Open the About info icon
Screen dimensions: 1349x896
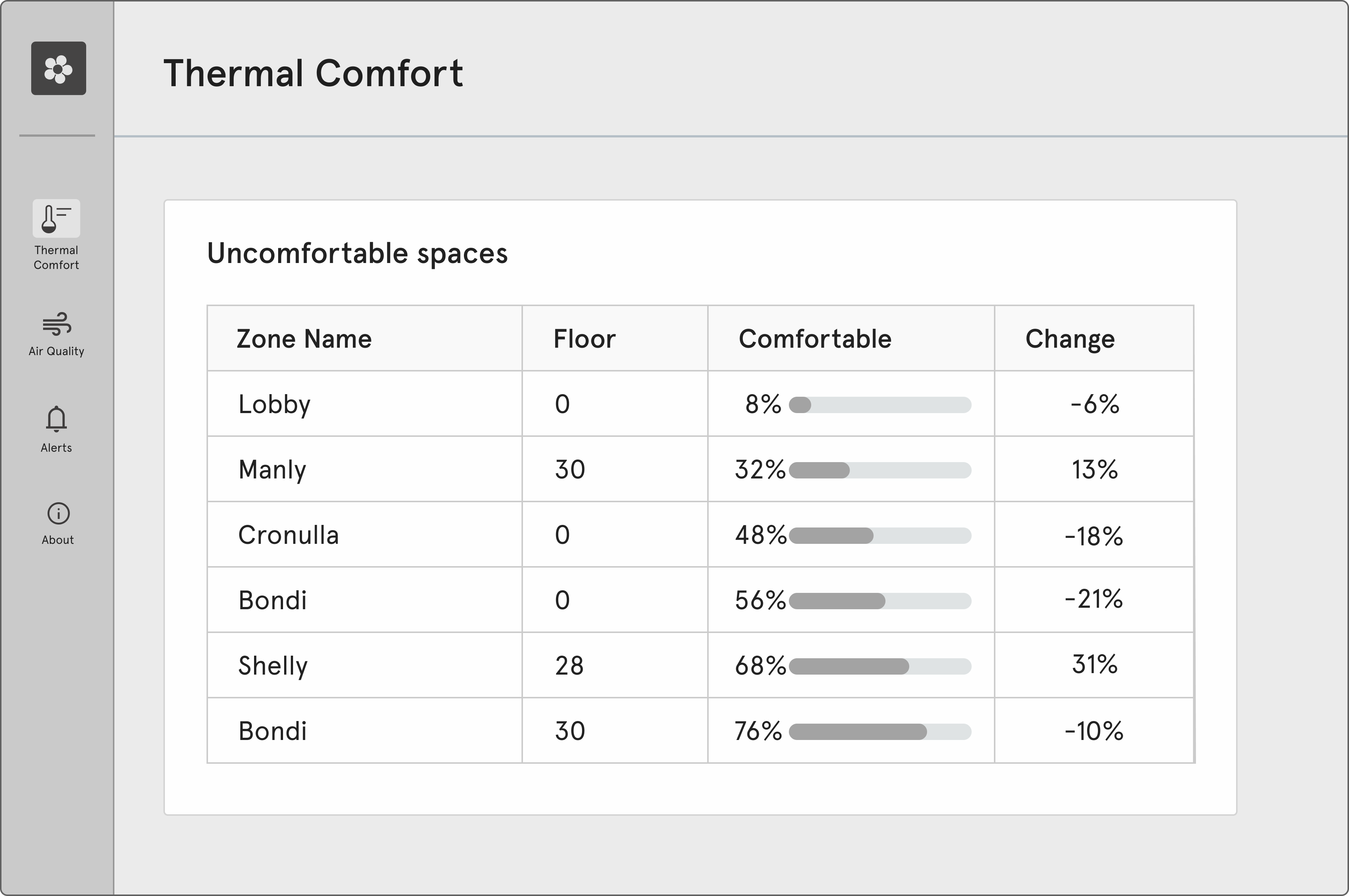[58, 513]
